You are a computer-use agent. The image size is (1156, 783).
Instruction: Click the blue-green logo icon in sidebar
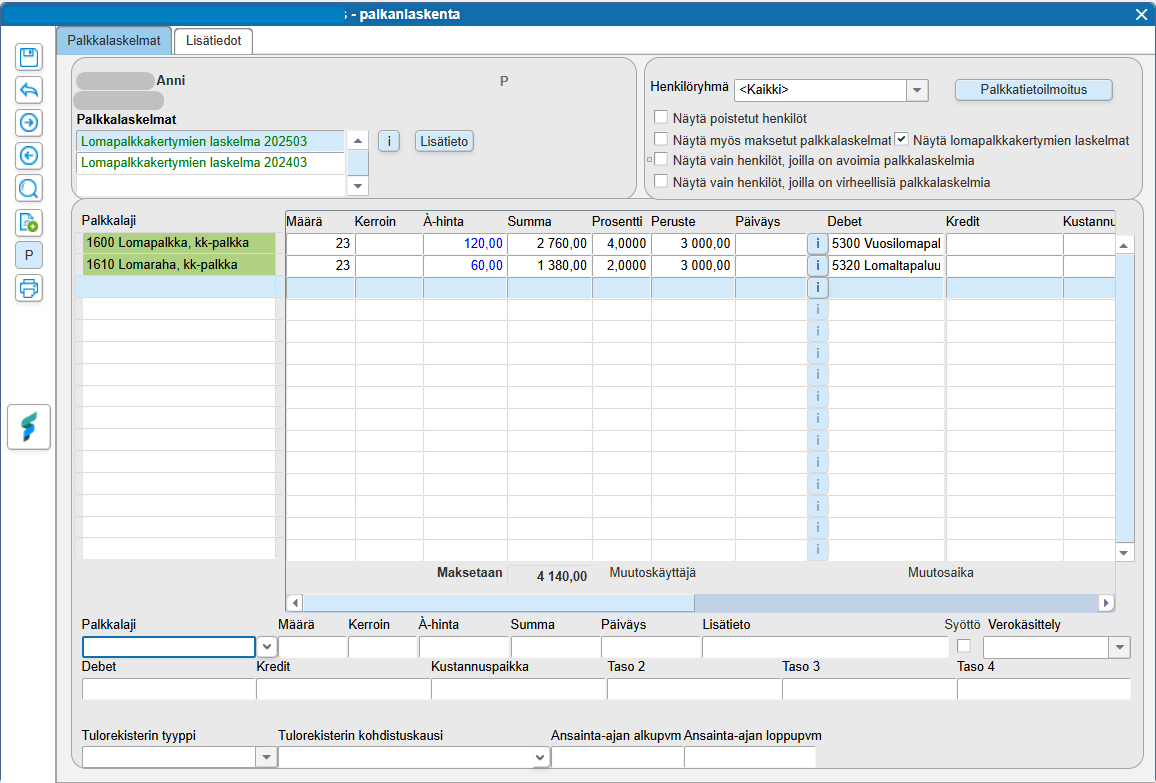click(29, 427)
